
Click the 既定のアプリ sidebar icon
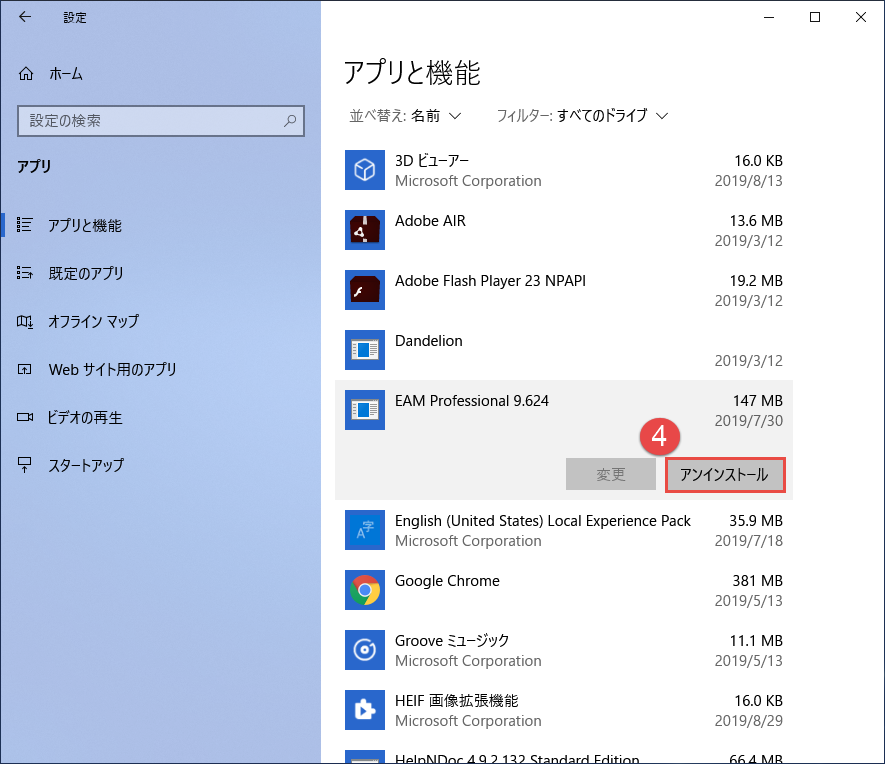24,273
